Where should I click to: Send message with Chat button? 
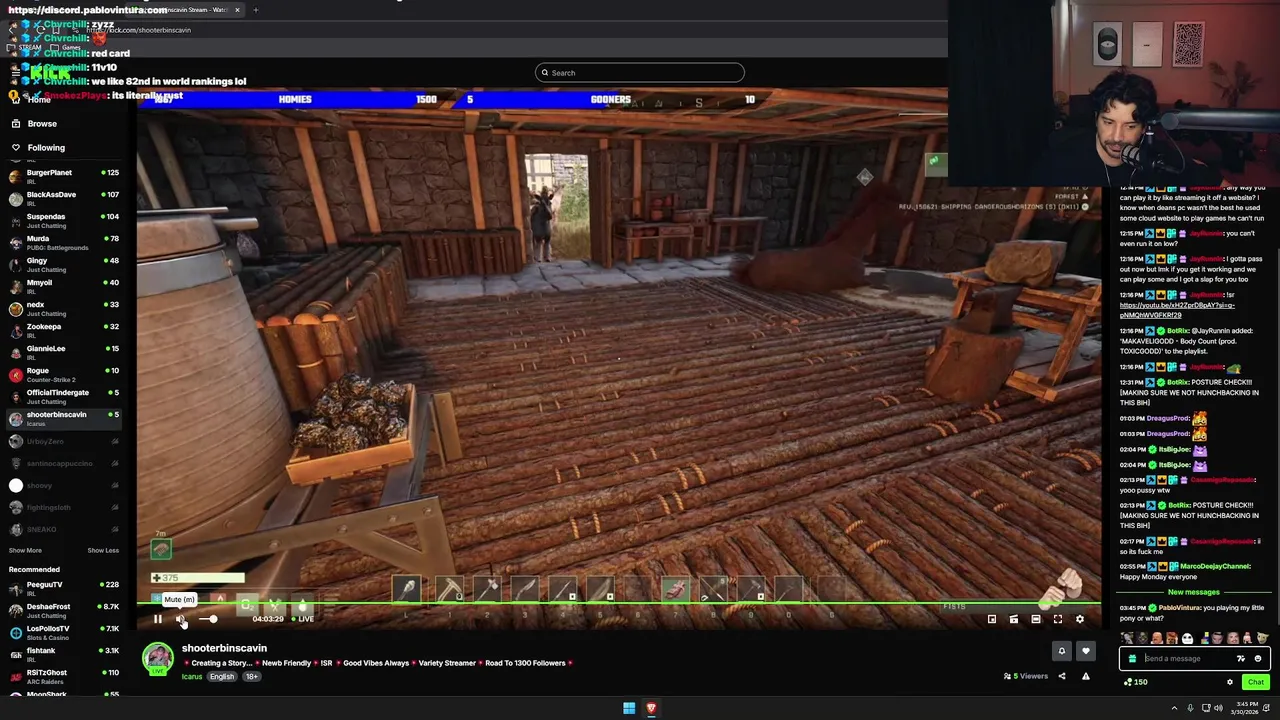pyautogui.click(x=1256, y=682)
